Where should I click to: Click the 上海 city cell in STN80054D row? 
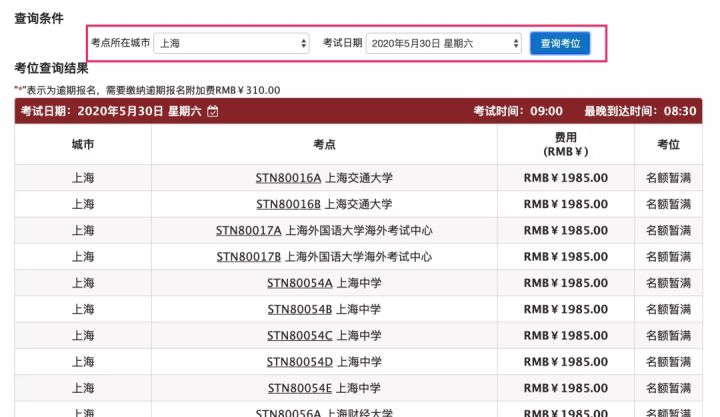pyautogui.click(x=83, y=362)
